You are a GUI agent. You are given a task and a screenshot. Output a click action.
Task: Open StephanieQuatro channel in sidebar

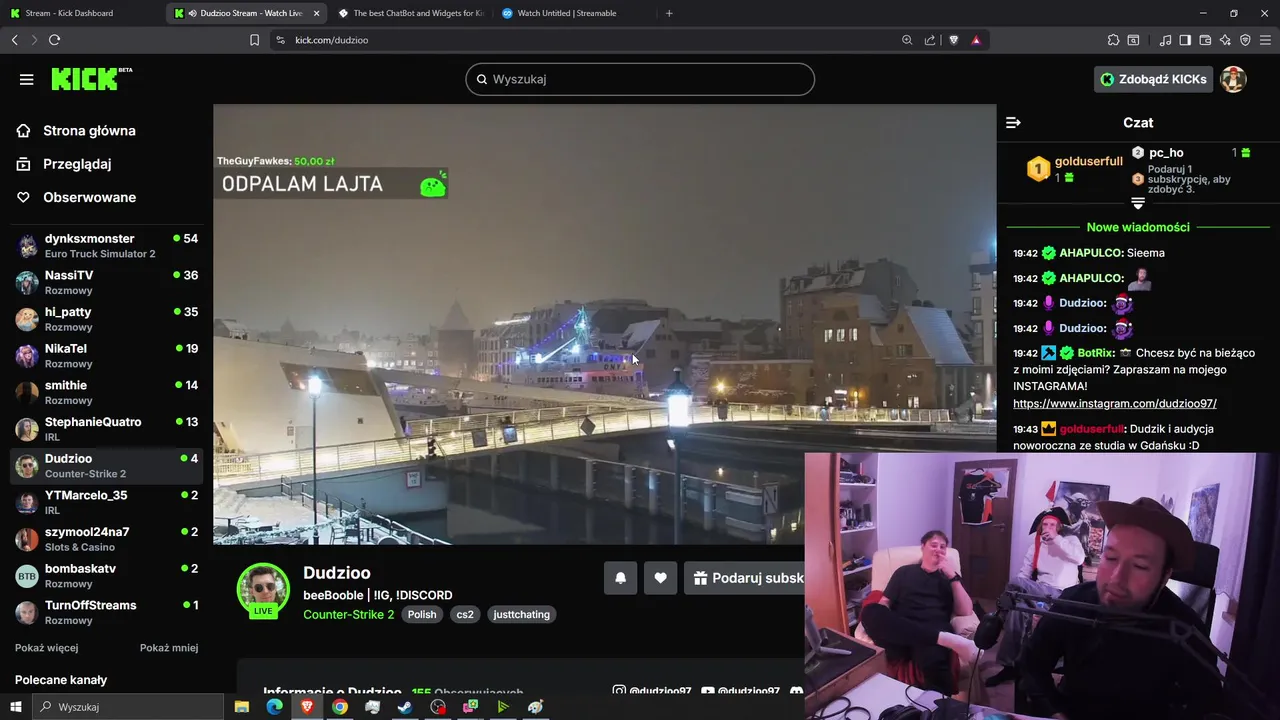(107, 429)
